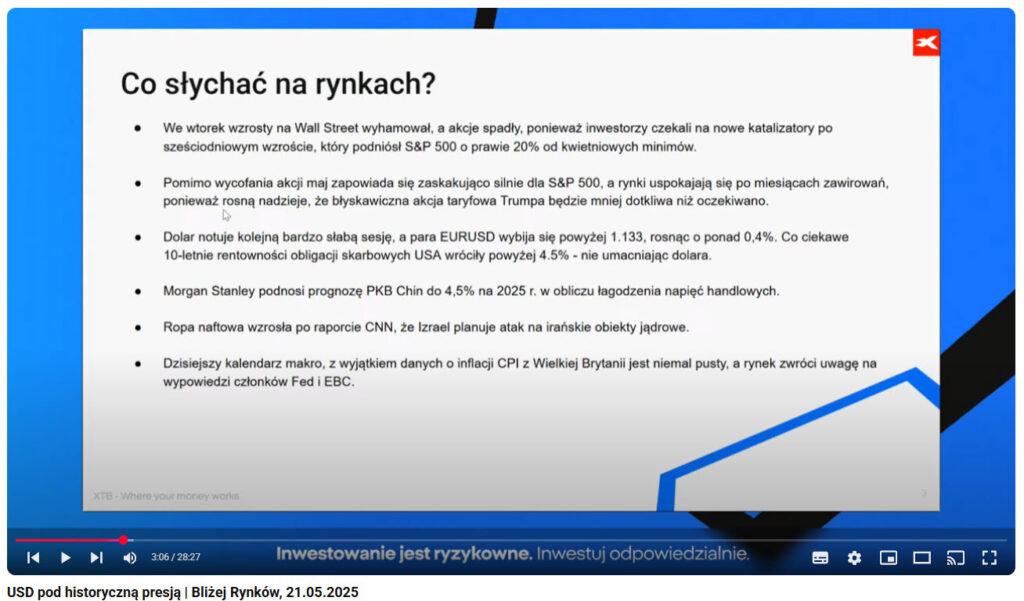Cast video to a TV

point(955,557)
